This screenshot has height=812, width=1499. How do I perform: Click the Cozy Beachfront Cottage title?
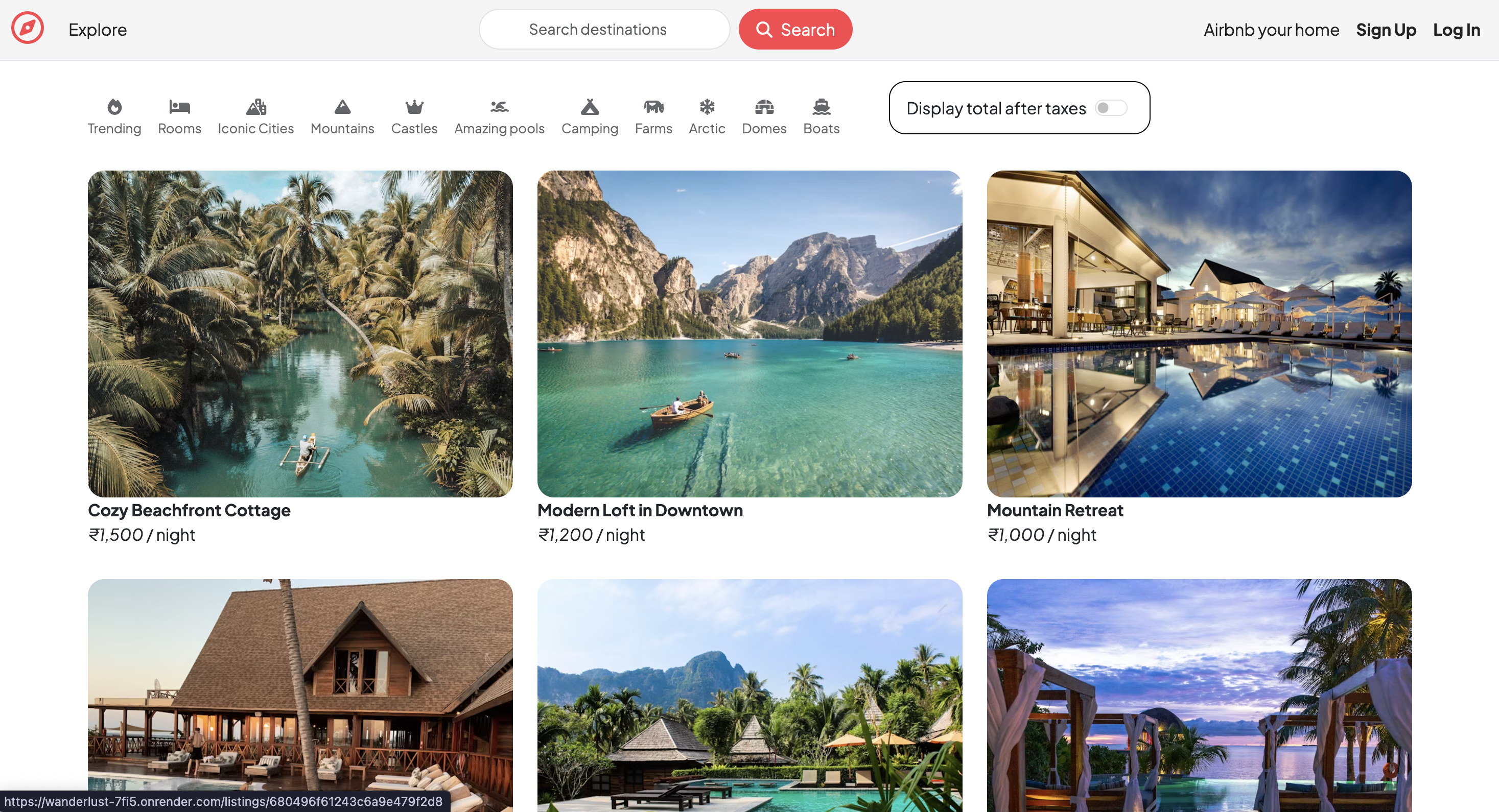[x=189, y=510]
